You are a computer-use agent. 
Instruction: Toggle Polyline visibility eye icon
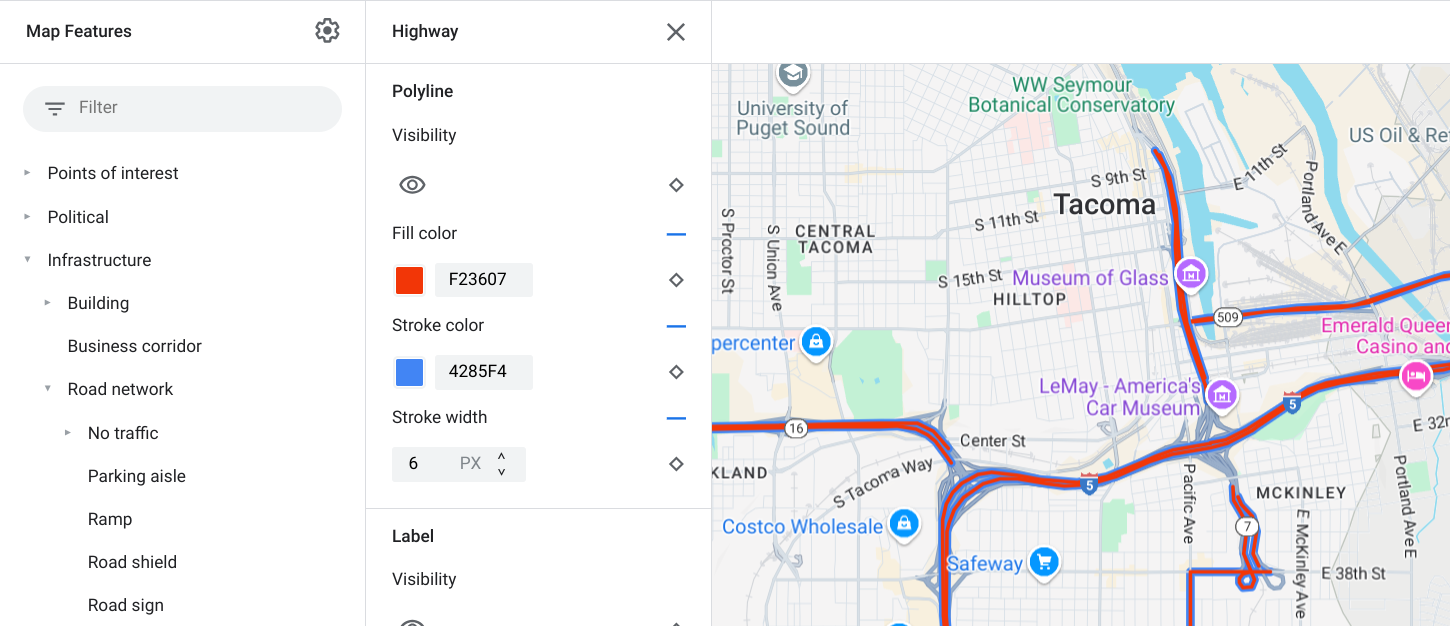[412, 185]
